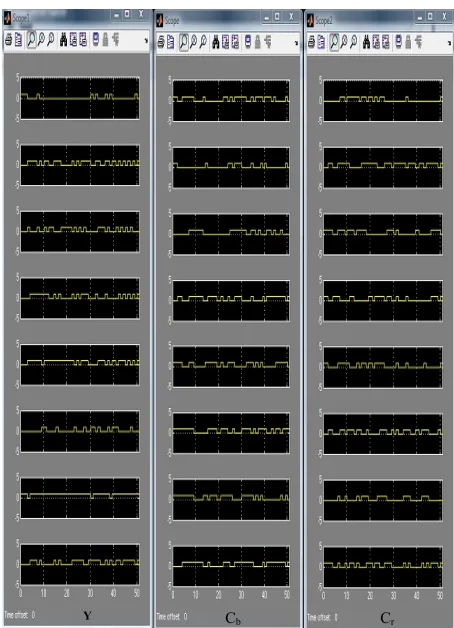
Task: Click the MATLAB logo in Scope2 title bar
Action: [310, 20]
